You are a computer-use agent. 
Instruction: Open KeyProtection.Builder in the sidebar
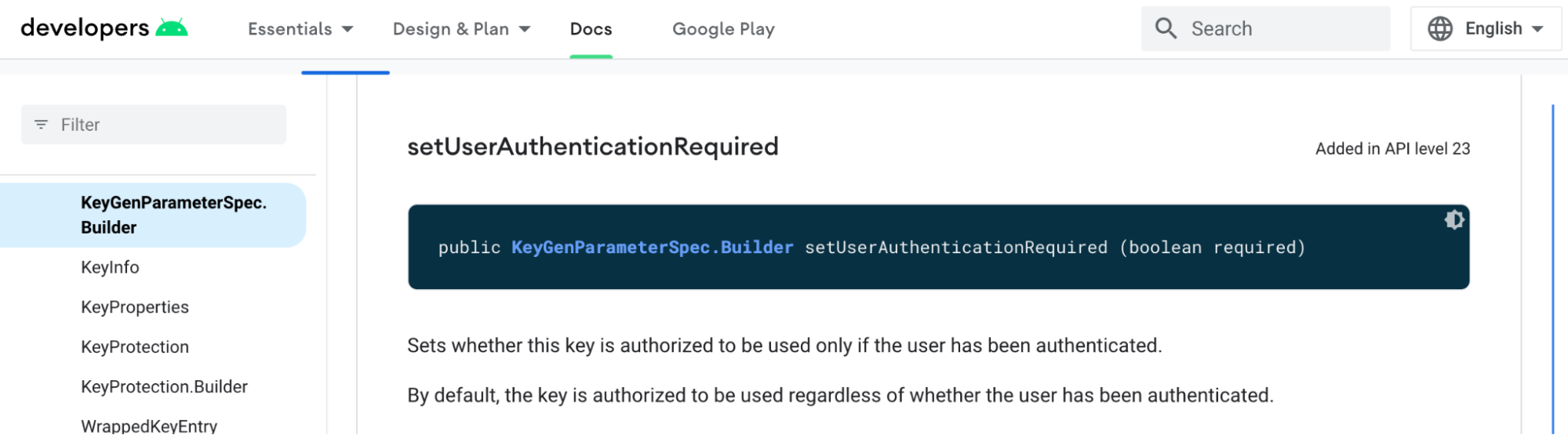(x=164, y=387)
